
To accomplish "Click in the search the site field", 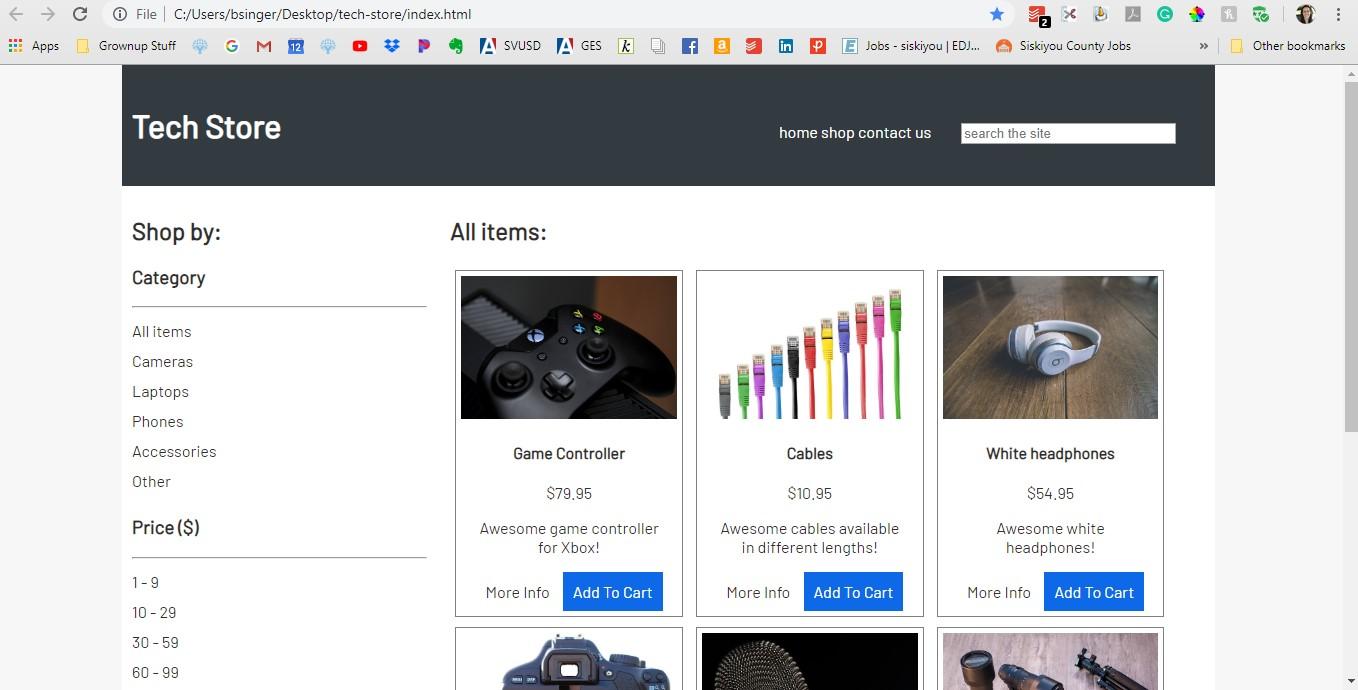I will click(x=1068, y=133).
